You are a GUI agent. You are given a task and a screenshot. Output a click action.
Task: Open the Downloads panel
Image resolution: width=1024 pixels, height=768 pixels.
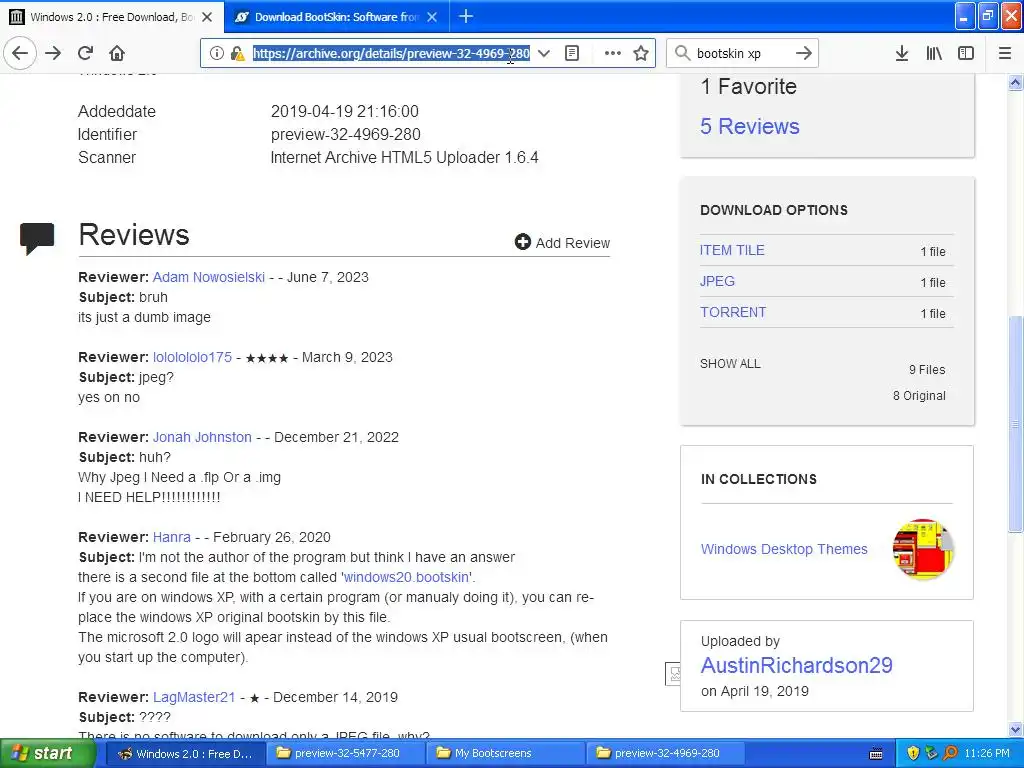click(x=902, y=53)
